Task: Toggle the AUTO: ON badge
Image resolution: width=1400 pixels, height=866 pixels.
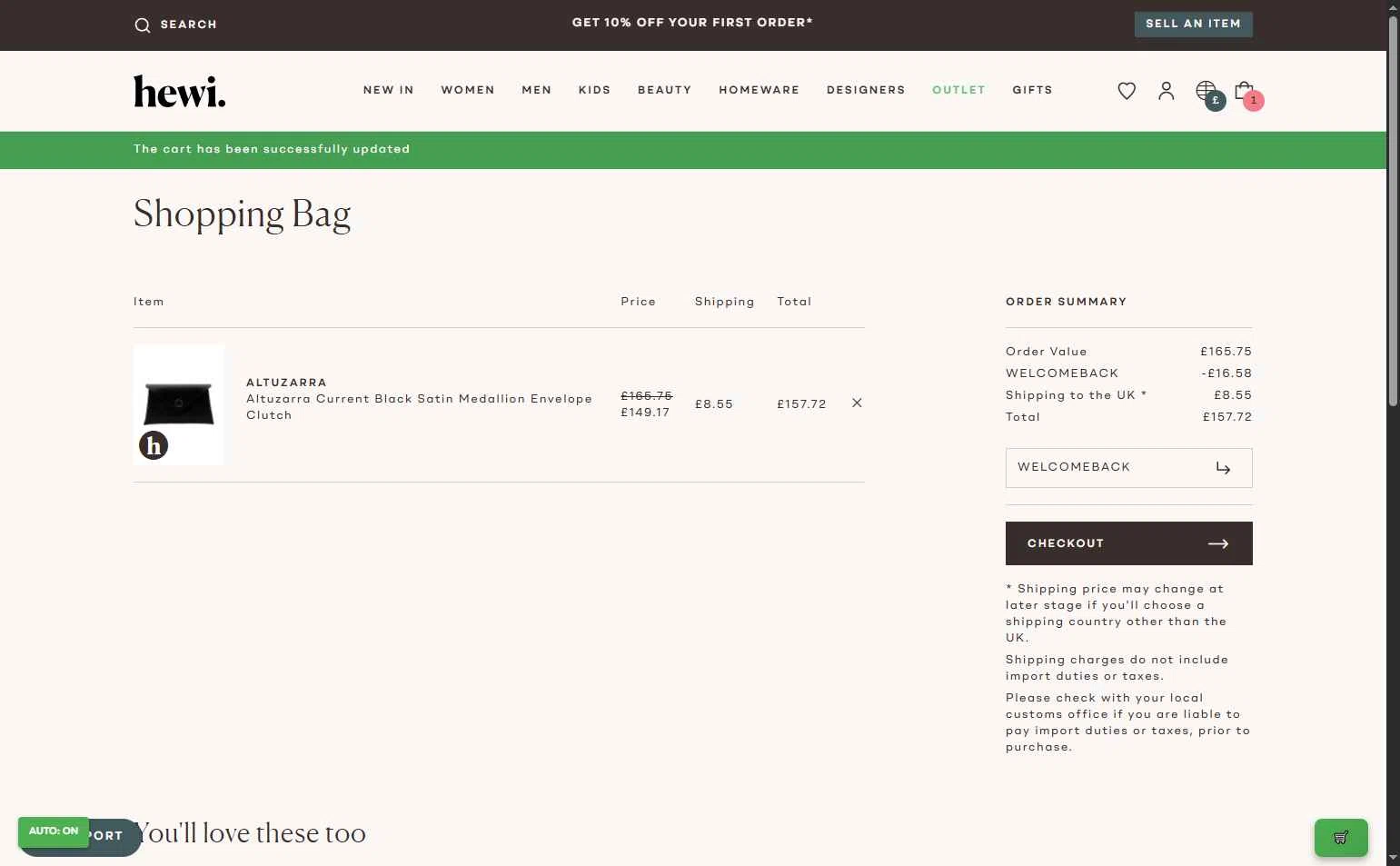Action: [x=54, y=831]
